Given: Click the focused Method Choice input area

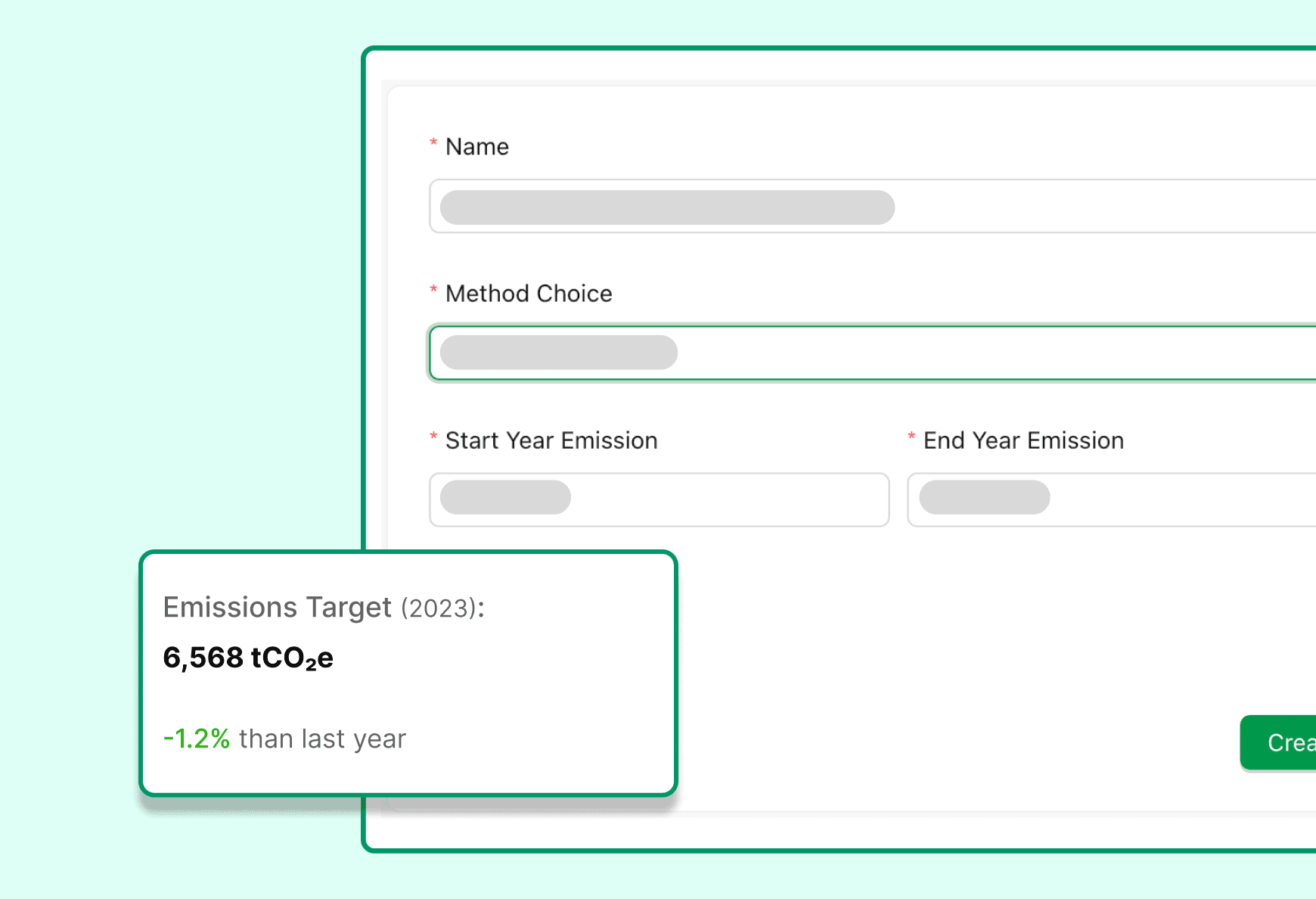Looking at the screenshot, I should point(560,352).
